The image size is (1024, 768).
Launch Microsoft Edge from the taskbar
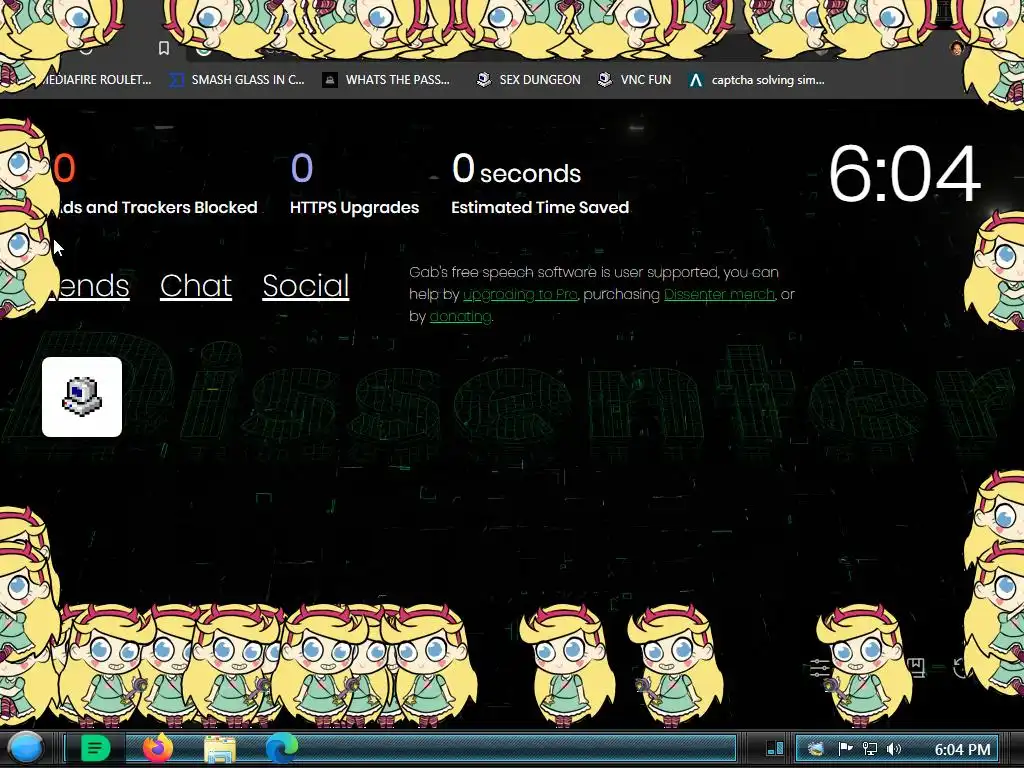281,748
